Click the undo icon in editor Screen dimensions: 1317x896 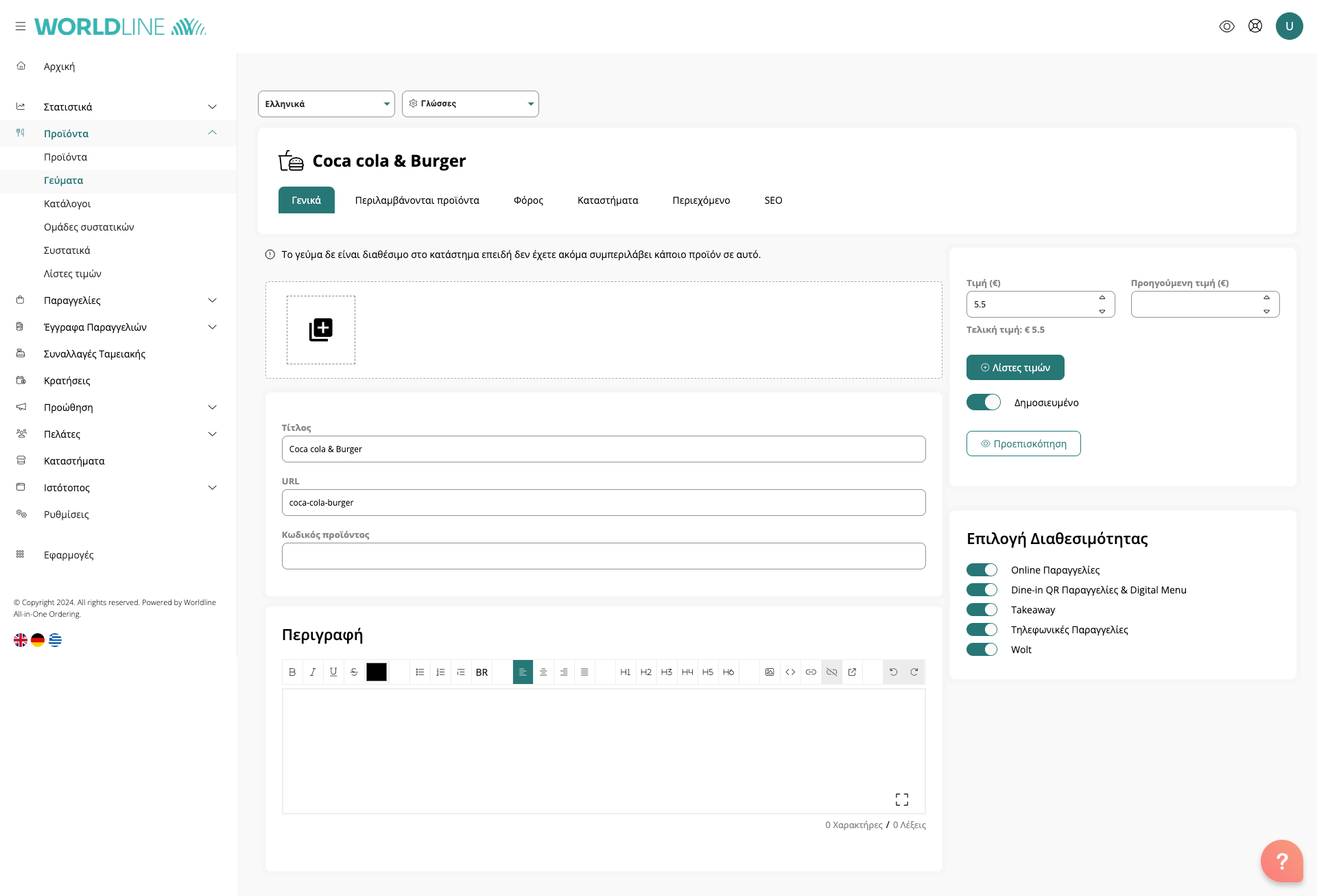[893, 672]
